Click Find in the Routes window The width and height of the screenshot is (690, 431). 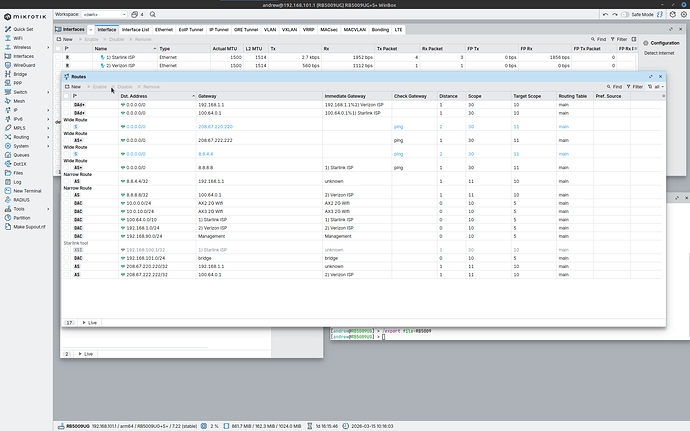pos(614,87)
